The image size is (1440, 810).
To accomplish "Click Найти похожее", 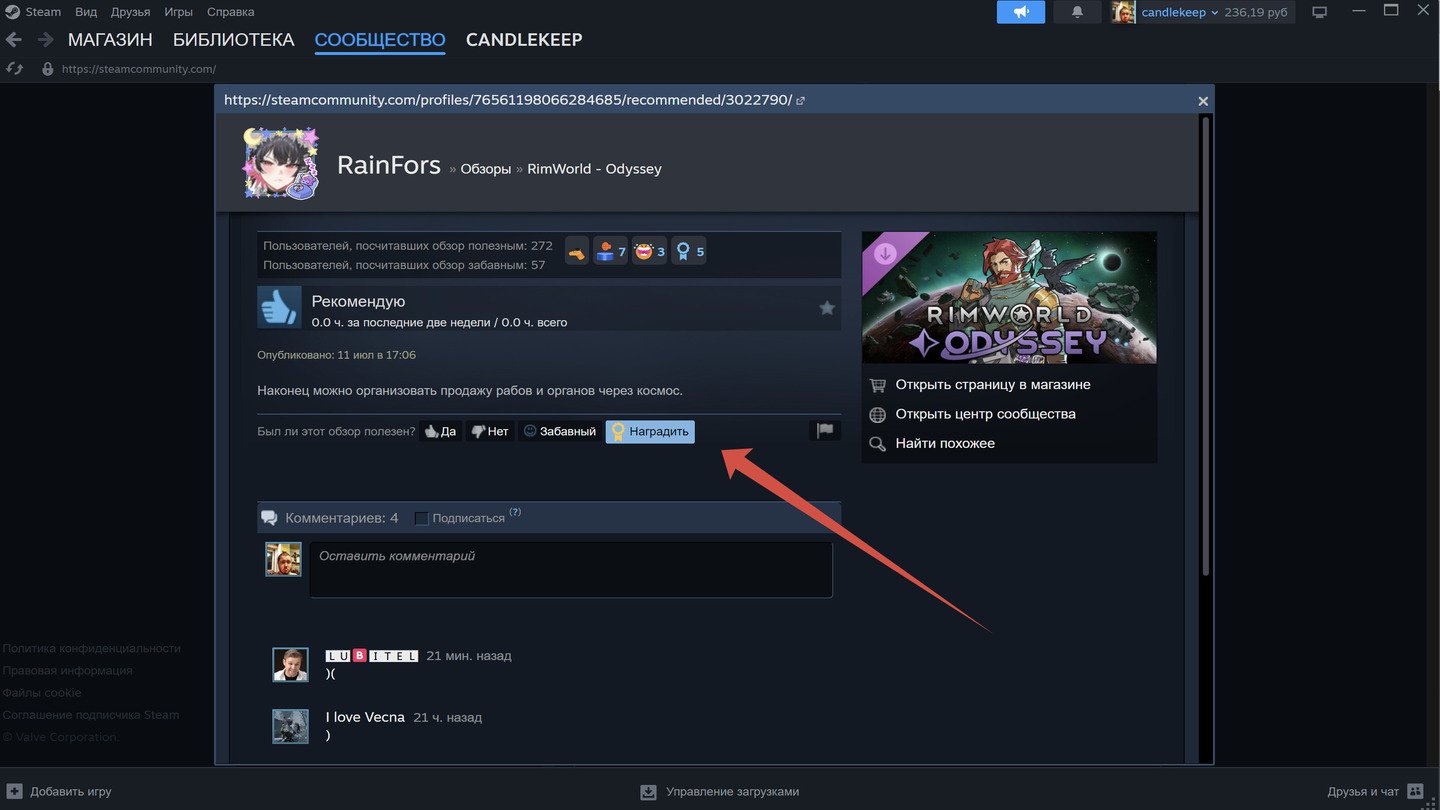I will pyautogui.click(x=945, y=443).
